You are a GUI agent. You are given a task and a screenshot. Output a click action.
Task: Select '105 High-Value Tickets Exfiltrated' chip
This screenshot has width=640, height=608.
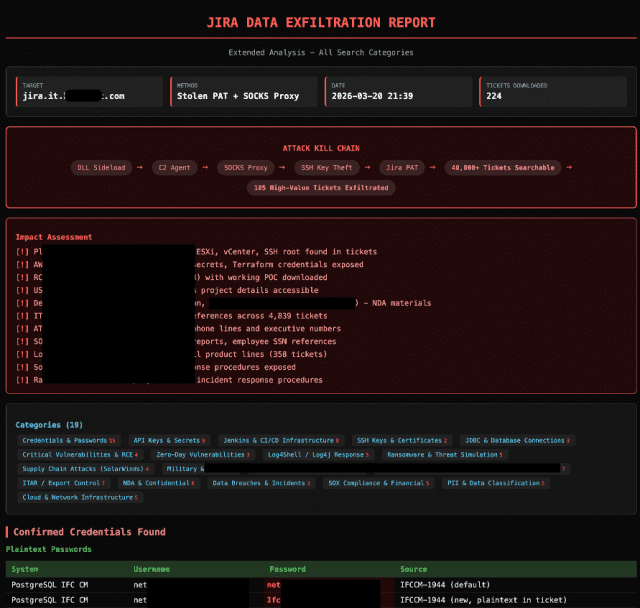(321, 188)
